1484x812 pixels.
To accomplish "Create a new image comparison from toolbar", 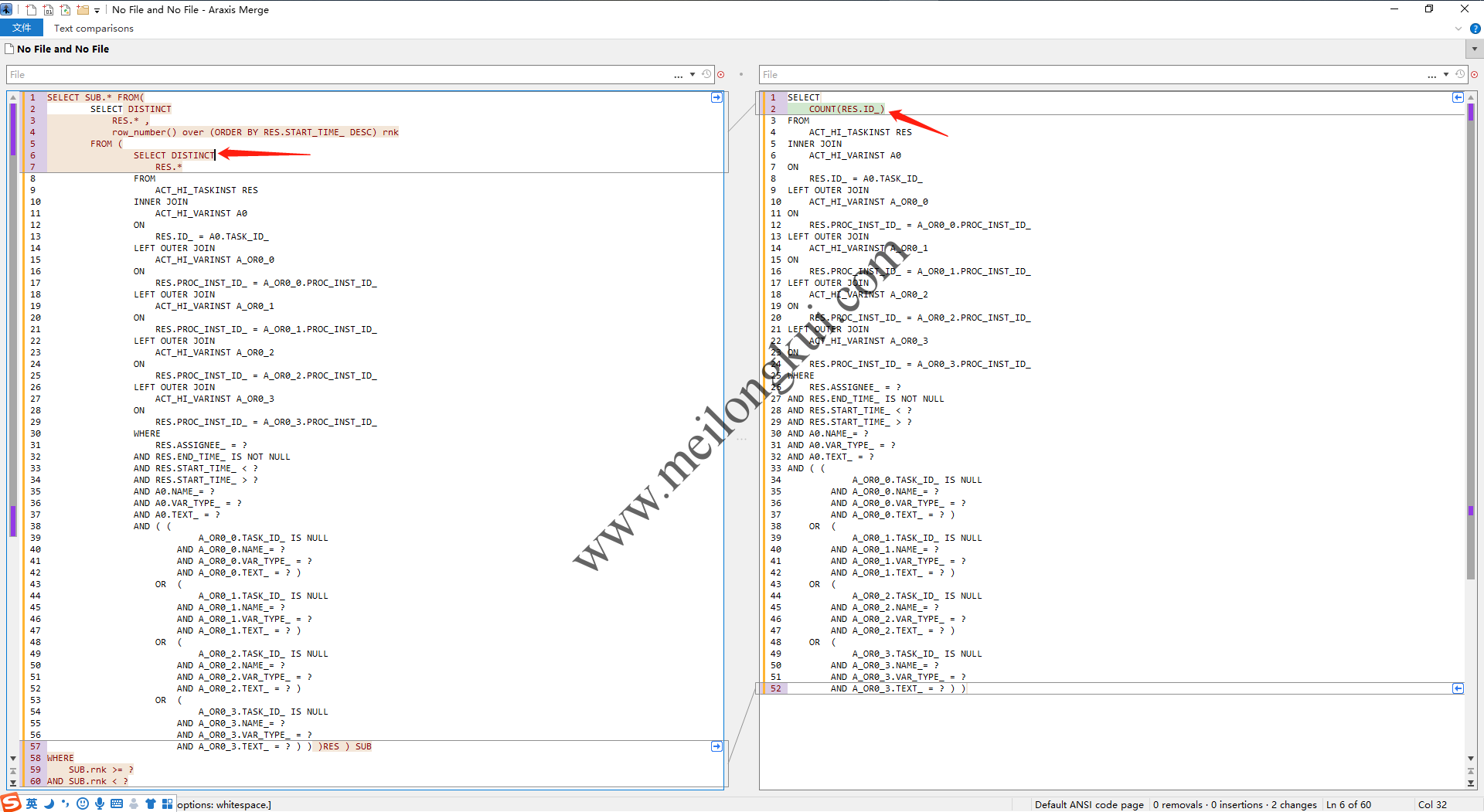I will click(x=66, y=10).
